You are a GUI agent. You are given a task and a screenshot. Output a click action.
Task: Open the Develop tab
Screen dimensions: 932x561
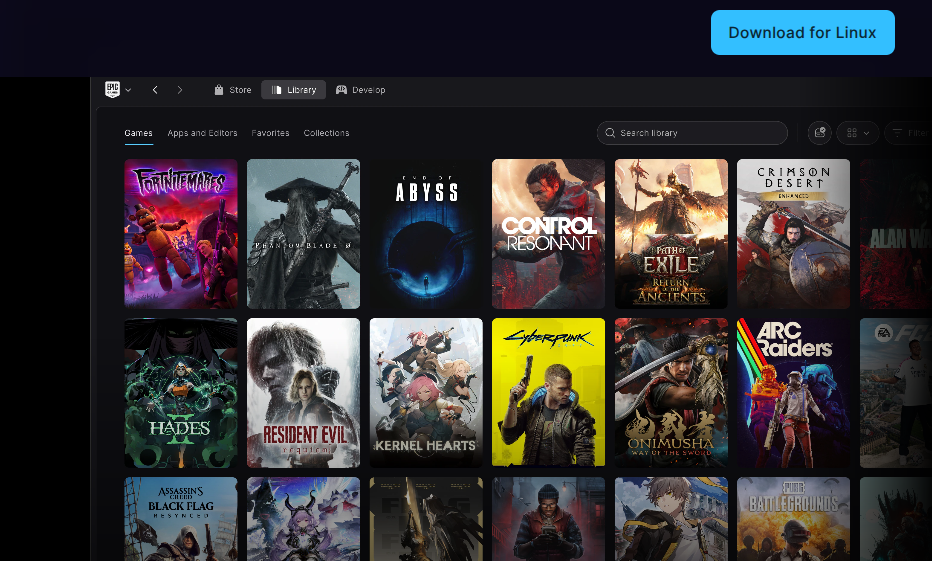tap(361, 90)
